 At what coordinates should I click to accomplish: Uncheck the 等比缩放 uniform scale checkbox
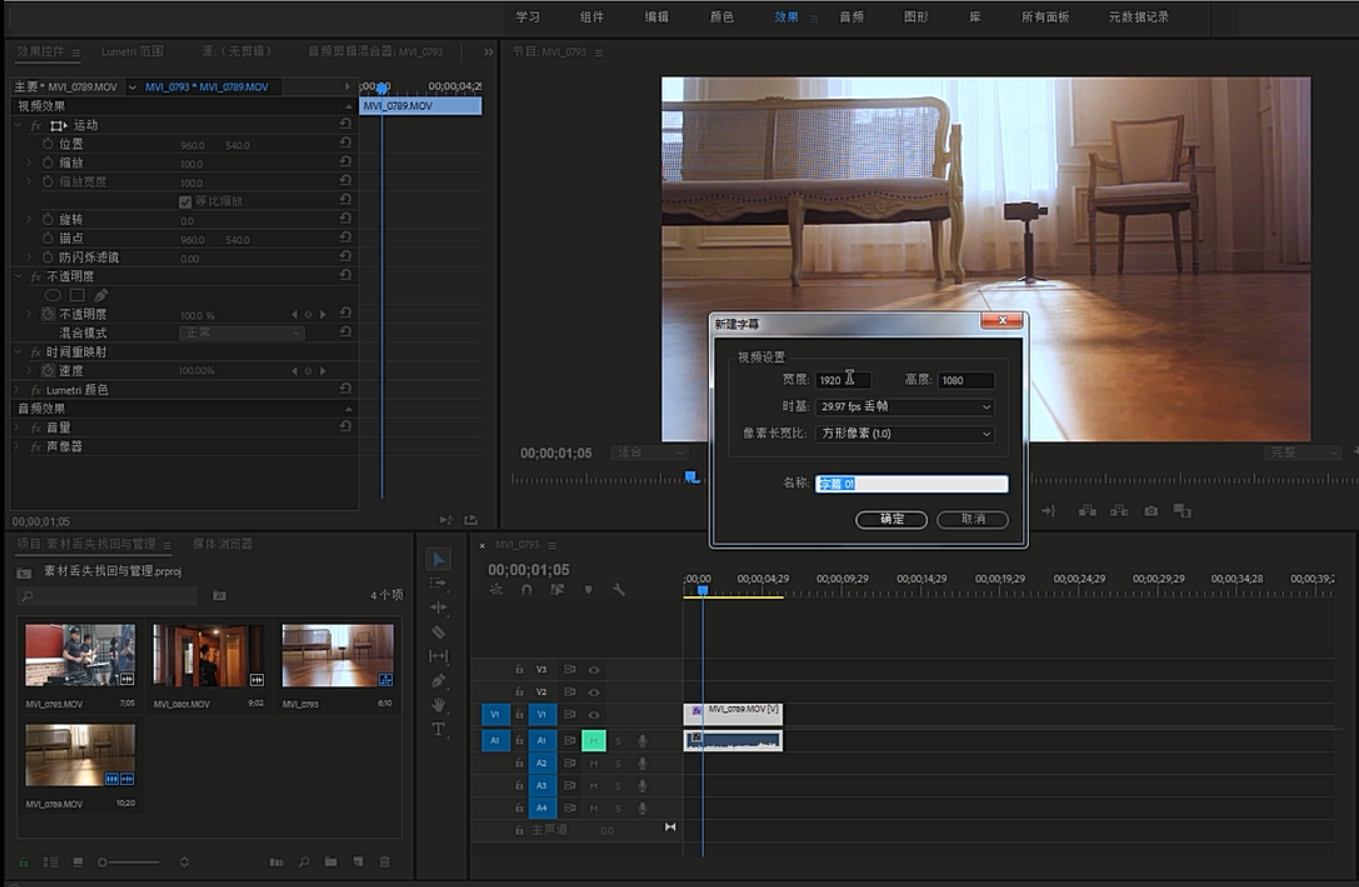click(185, 201)
